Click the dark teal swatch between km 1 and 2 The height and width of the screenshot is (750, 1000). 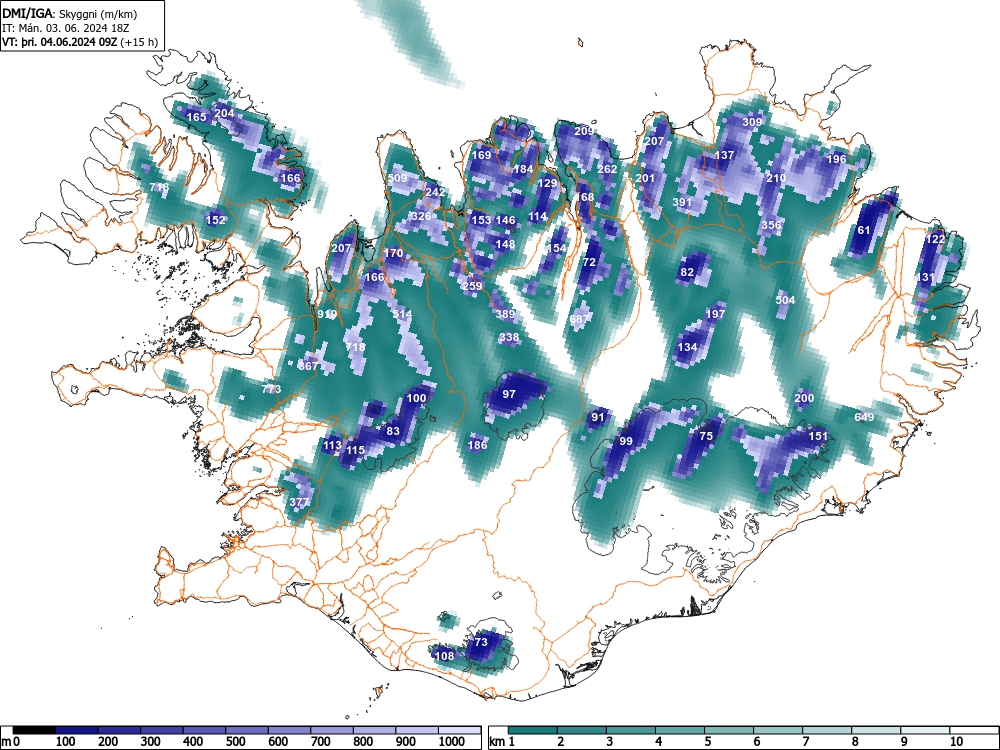[x=533, y=730]
